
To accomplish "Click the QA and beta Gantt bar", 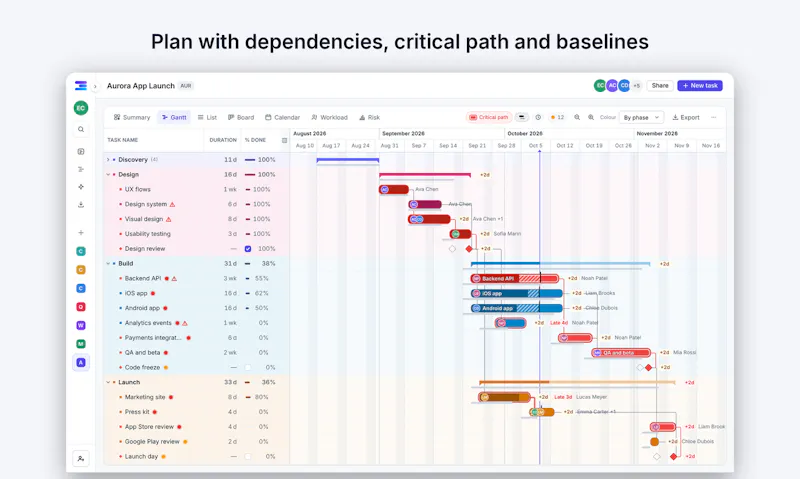I will point(621,352).
